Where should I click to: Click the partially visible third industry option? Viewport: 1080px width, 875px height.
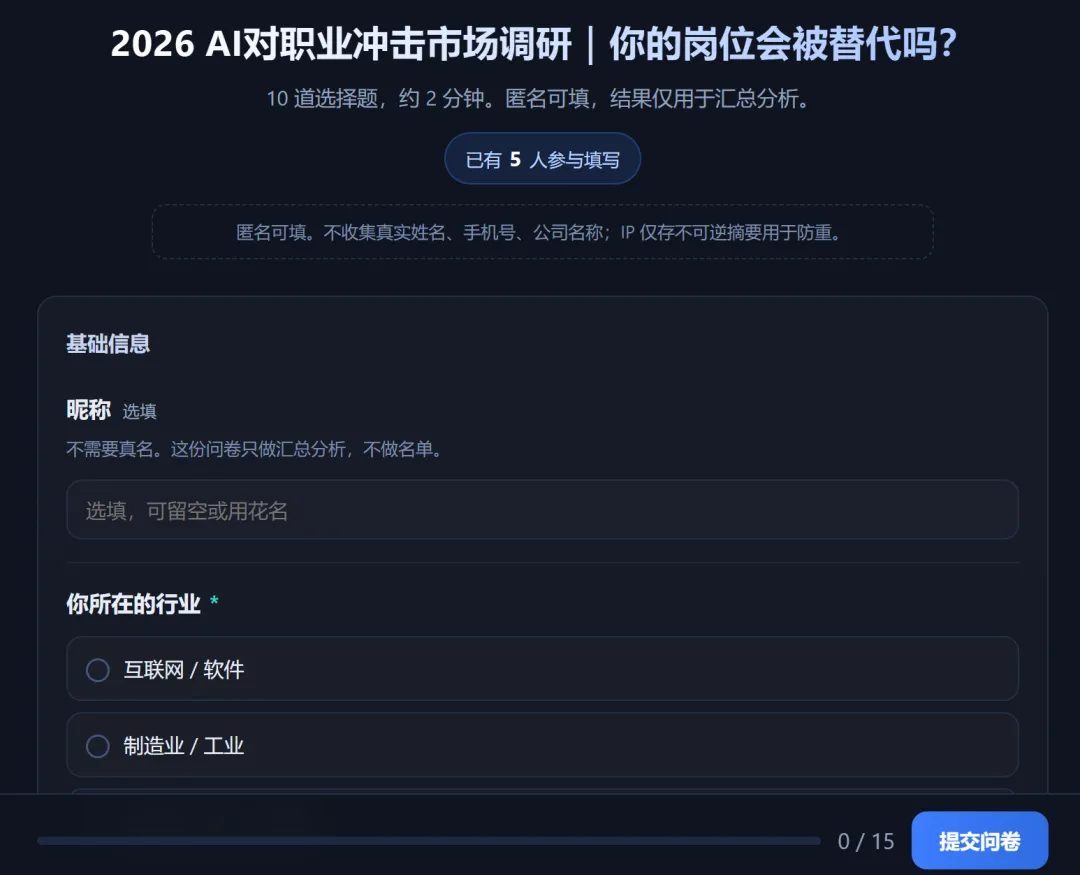pos(542,792)
